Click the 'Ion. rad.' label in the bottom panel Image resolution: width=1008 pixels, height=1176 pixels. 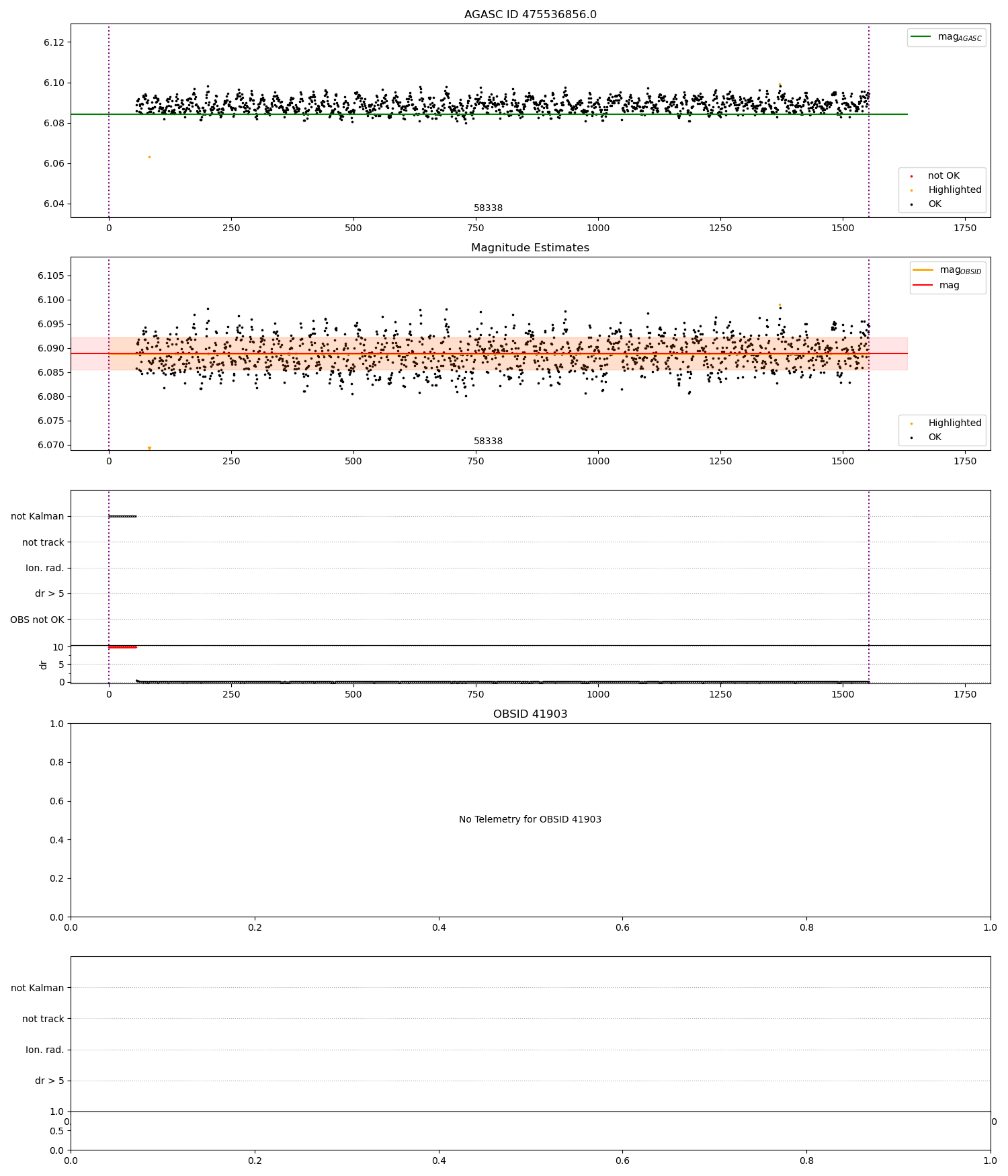(45, 1050)
